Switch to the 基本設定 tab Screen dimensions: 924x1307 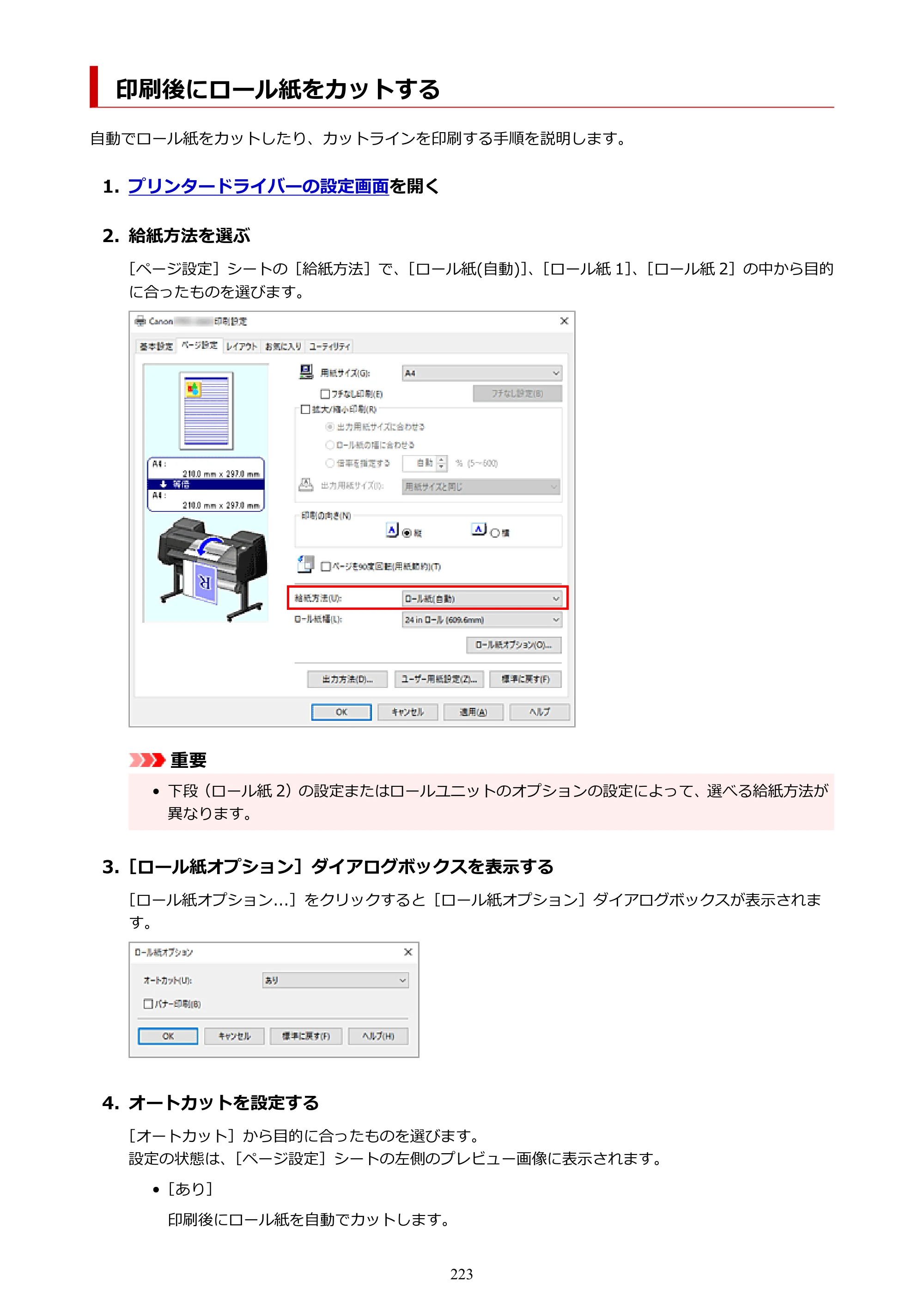click(156, 346)
